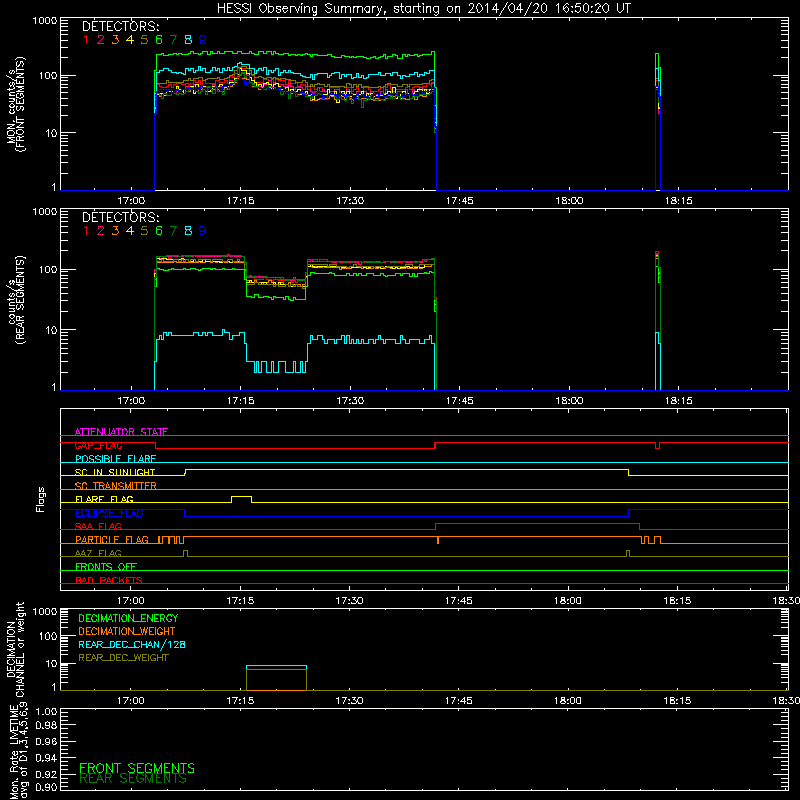The width and height of the screenshot is (800, 800).
Task: Click the DETECTORS: heading in the rear segments plot
Action: (120, 217)
